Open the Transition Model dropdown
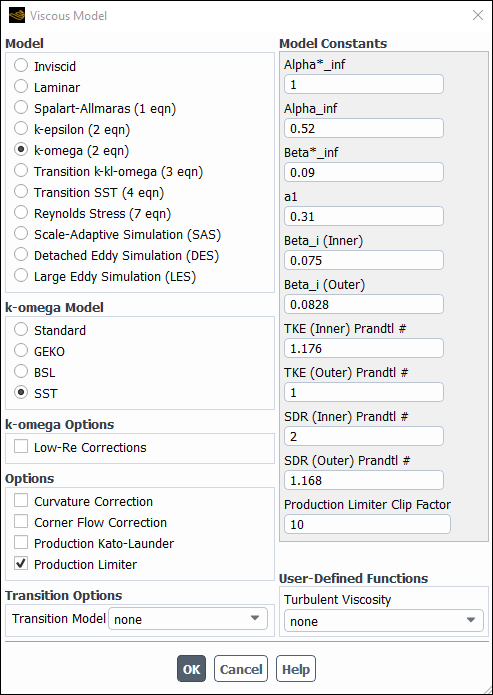Image resolution: width=493 pixels, height=695 pixels. pos(188,619)
